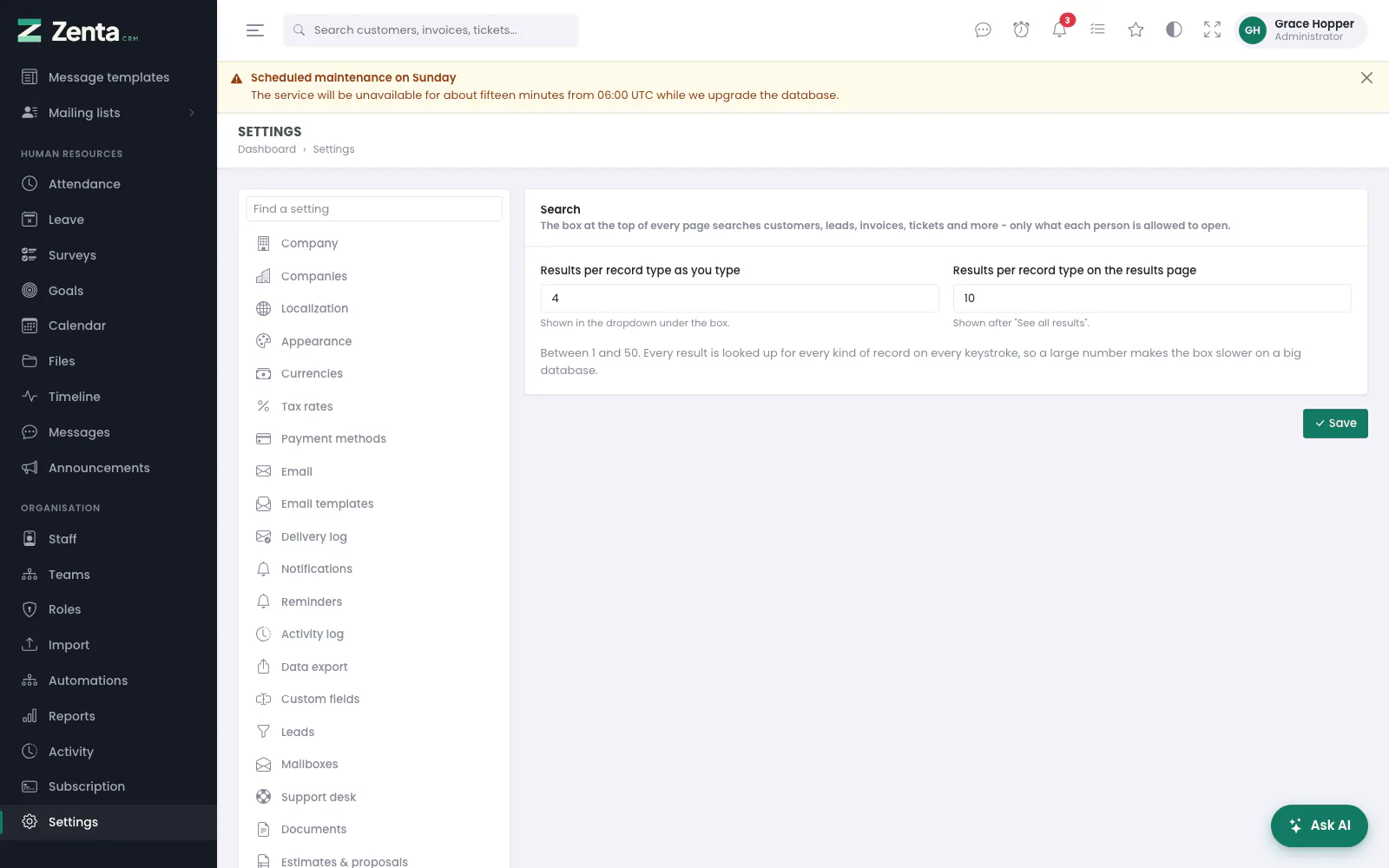
Task: Select Support desk in settings list
Action: coord(374,797)
